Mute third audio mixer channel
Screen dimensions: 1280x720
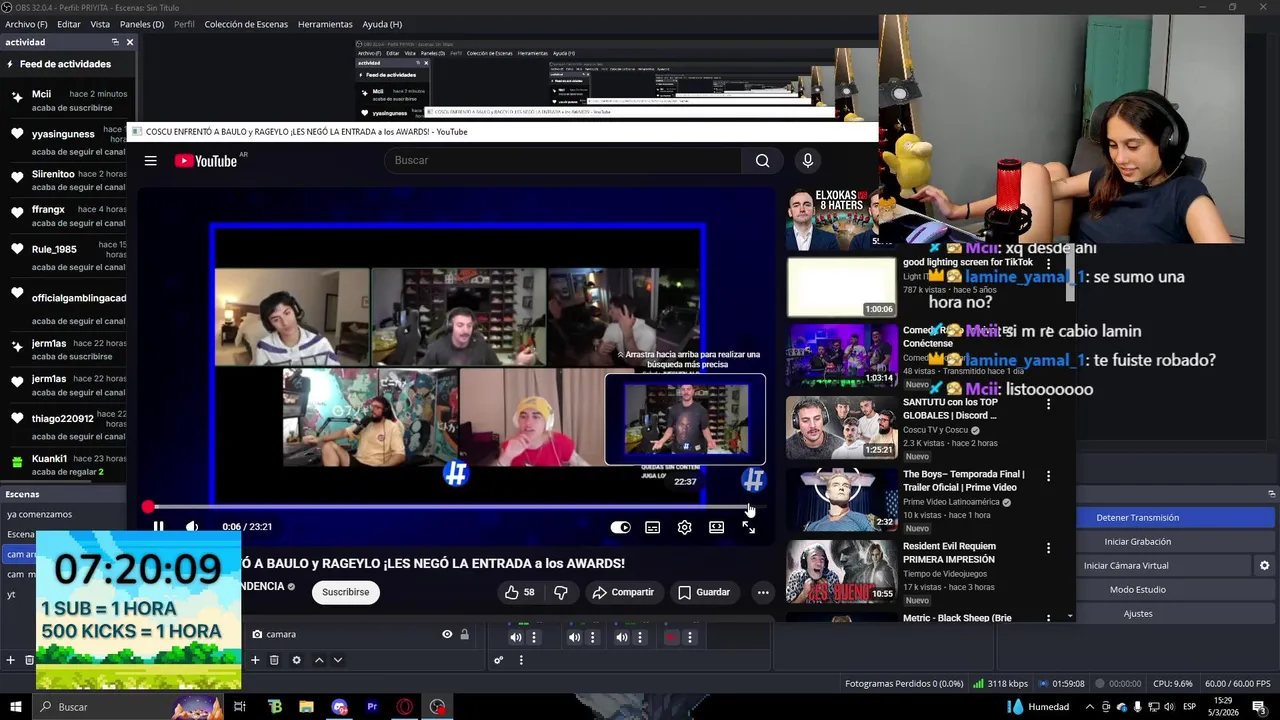click(622, 637)
